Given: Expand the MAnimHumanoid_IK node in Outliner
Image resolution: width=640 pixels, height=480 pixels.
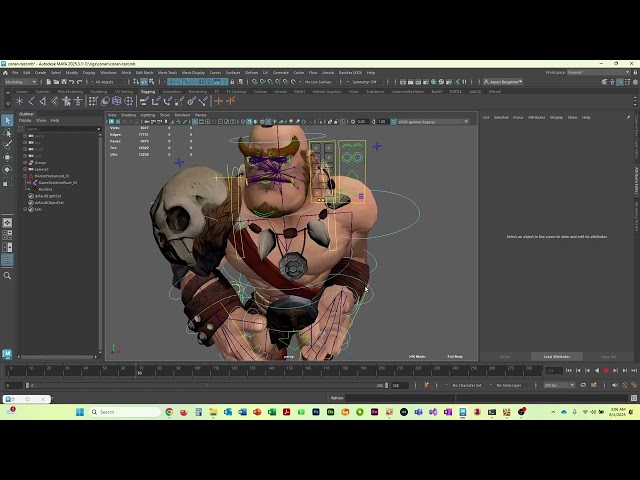Looking at the screenshot, I should 25,176.
